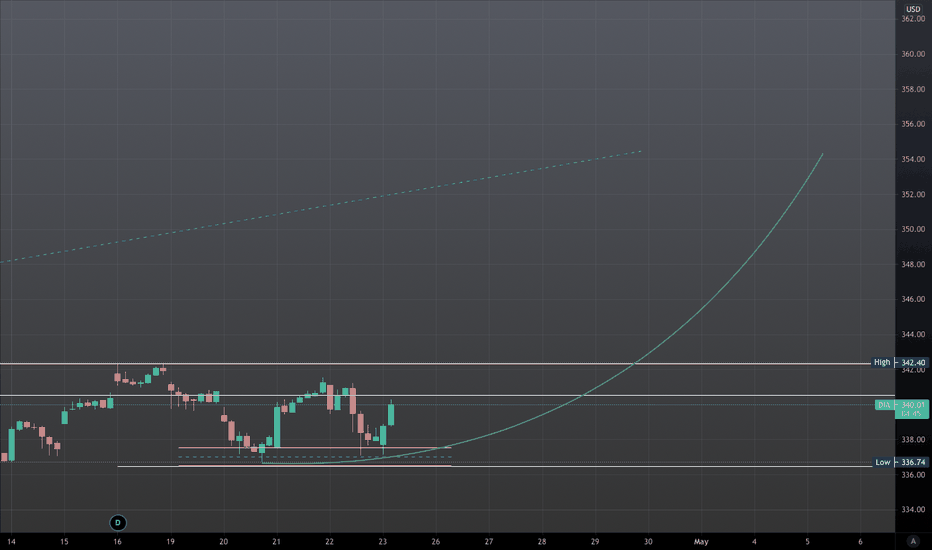The image size is (932, 550).
Task: Click the DIA 340.01 last price label
Action: [902, 408]
